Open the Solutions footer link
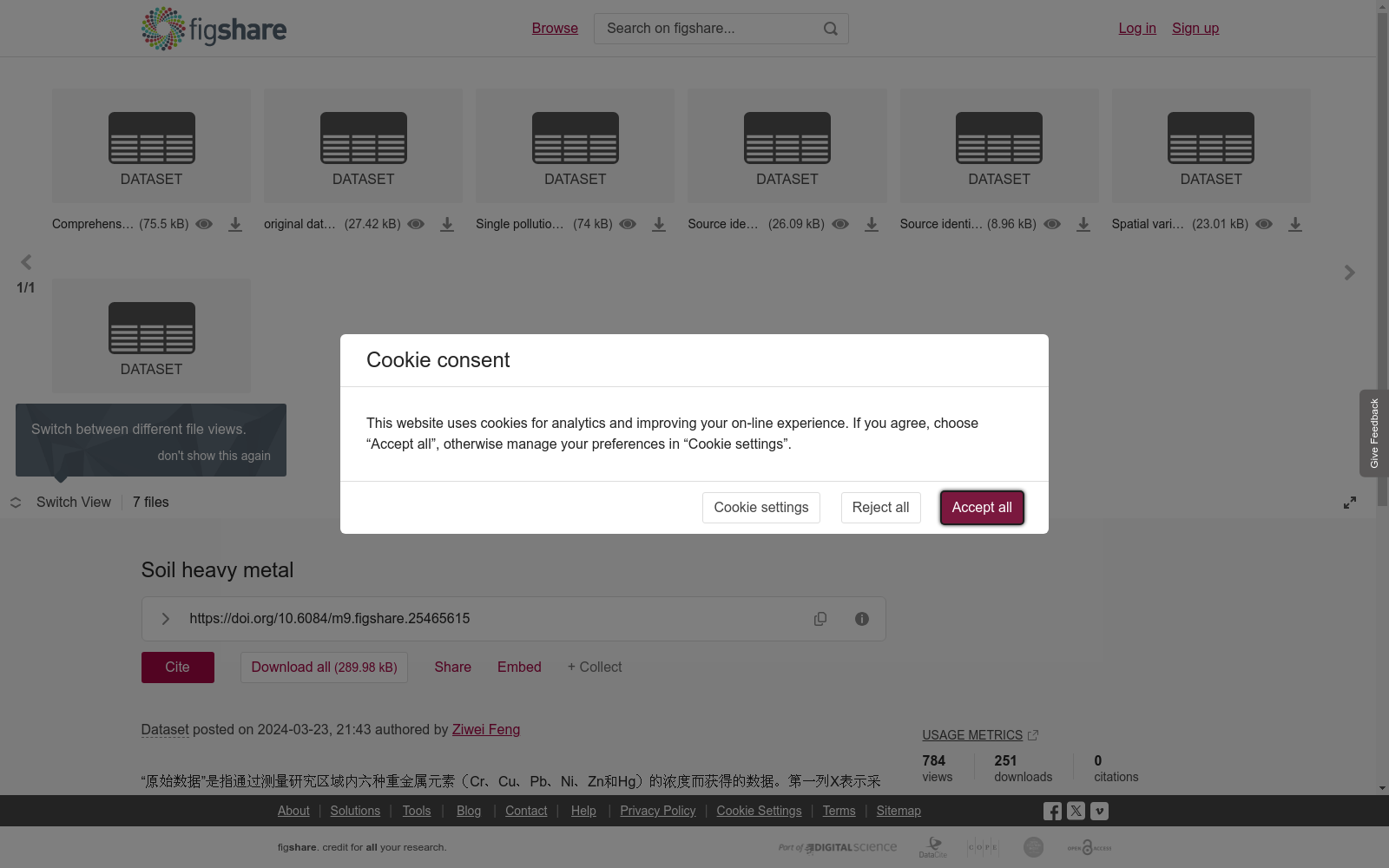The height and width of the screenshot is (868, 1389). pyautogui.click(x=355, y=811)
